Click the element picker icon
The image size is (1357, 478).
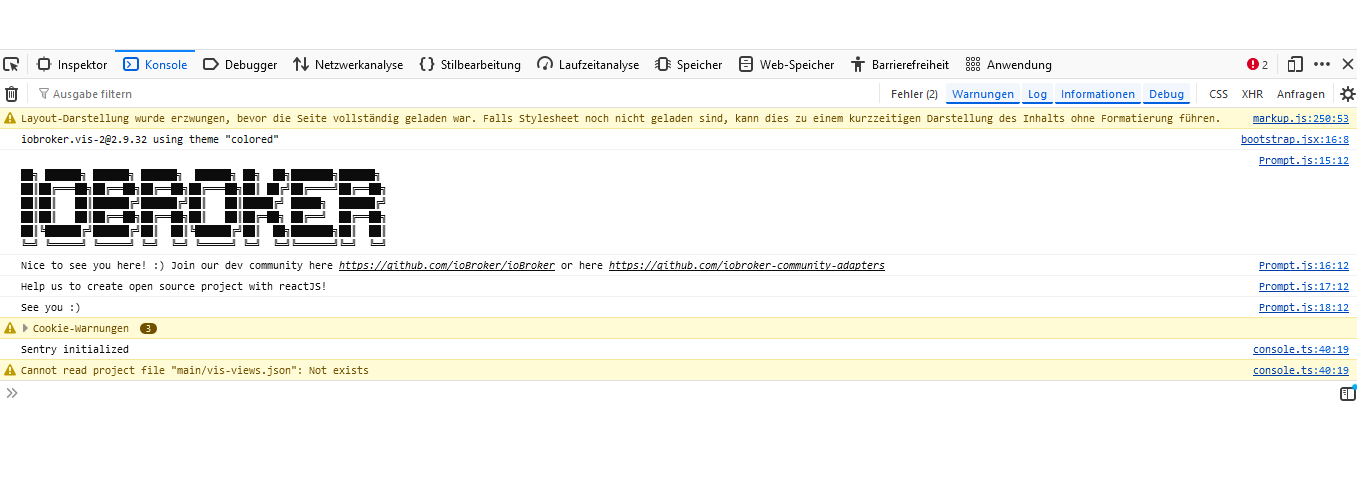[11, 65]
